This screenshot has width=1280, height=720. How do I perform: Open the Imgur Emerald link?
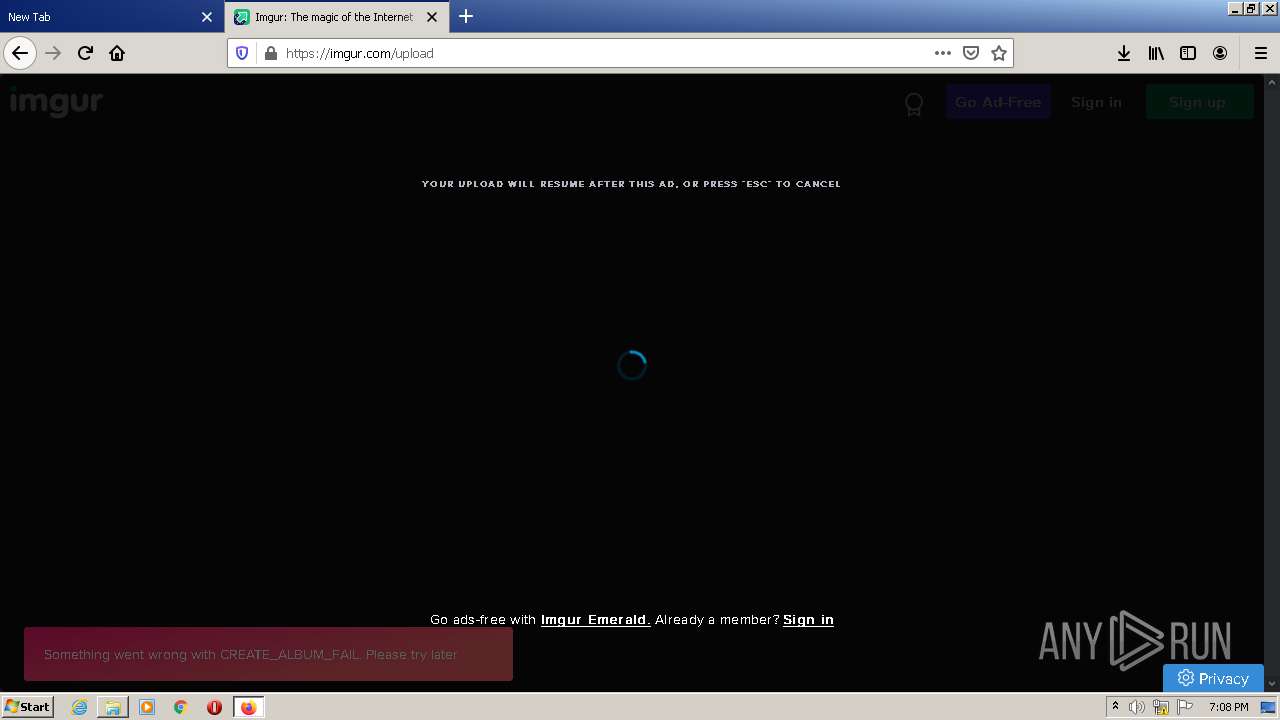click(595, 620)
